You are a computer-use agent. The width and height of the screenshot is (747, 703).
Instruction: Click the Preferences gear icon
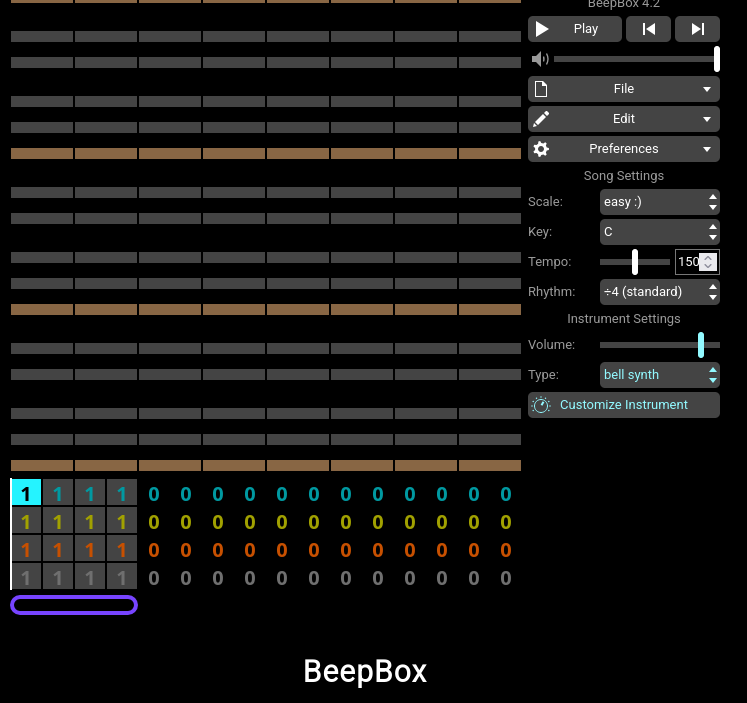pos(541,149)
